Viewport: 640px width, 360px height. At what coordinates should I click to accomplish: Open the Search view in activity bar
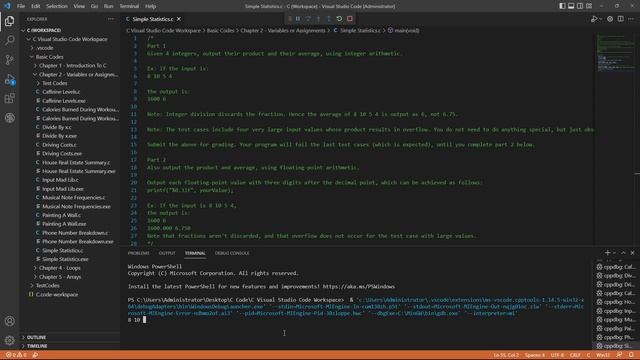(x=9, y=40)
